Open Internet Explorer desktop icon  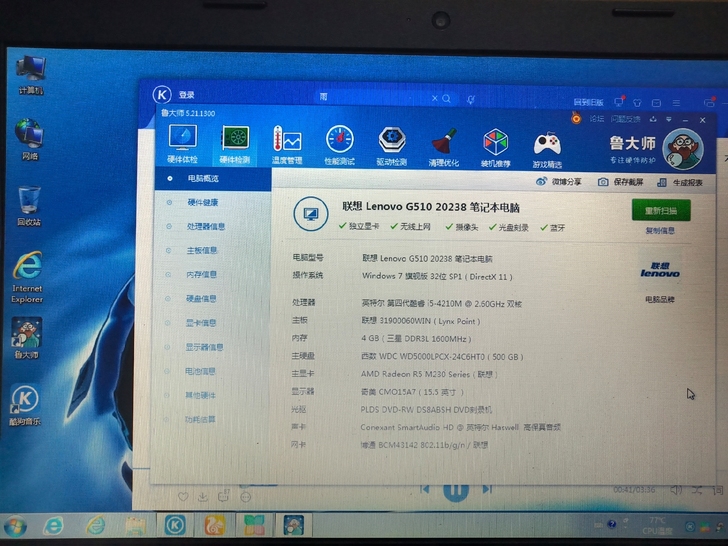tap(27, 277)
